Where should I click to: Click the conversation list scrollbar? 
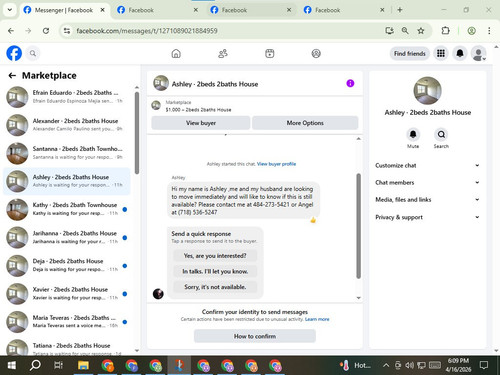coord(137,133)
